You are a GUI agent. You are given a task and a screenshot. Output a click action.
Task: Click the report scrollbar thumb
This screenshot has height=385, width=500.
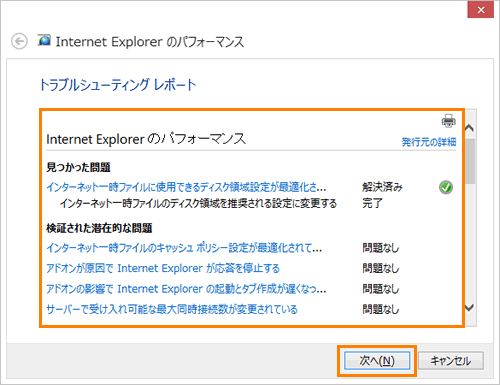click(470, 161)
